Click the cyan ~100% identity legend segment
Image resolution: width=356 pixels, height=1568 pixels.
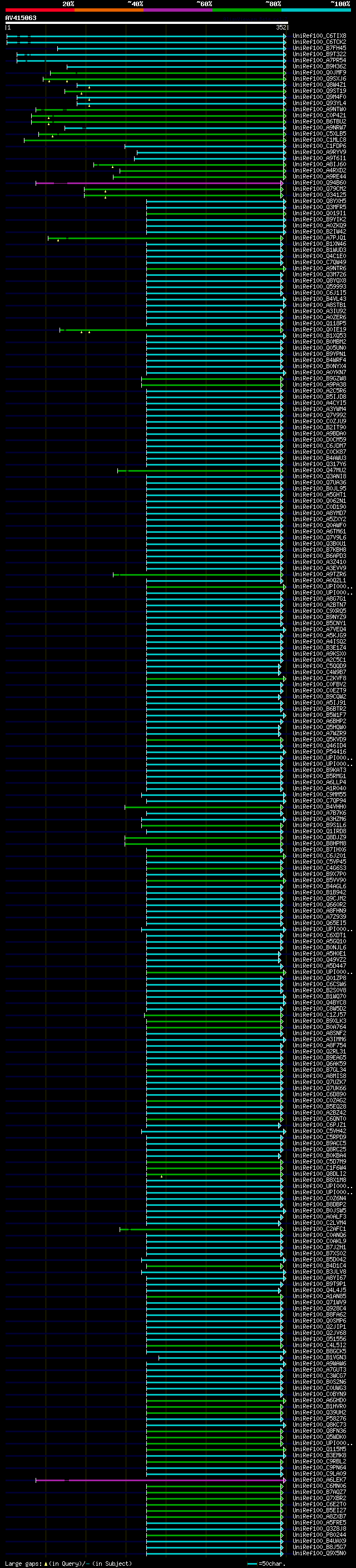pyautogui.click(x=316, y=10)
